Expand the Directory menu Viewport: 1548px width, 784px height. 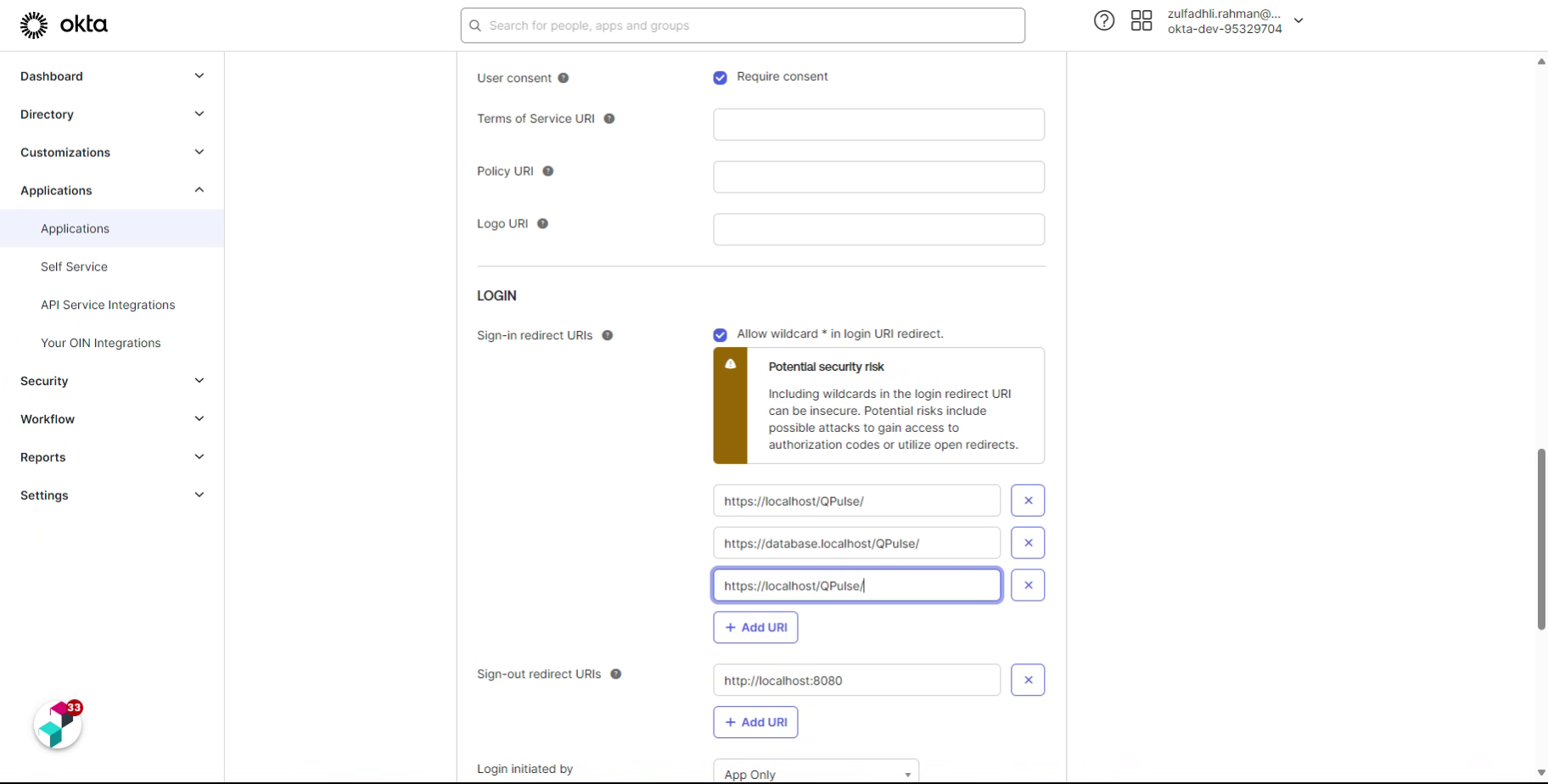pos(112,115)
